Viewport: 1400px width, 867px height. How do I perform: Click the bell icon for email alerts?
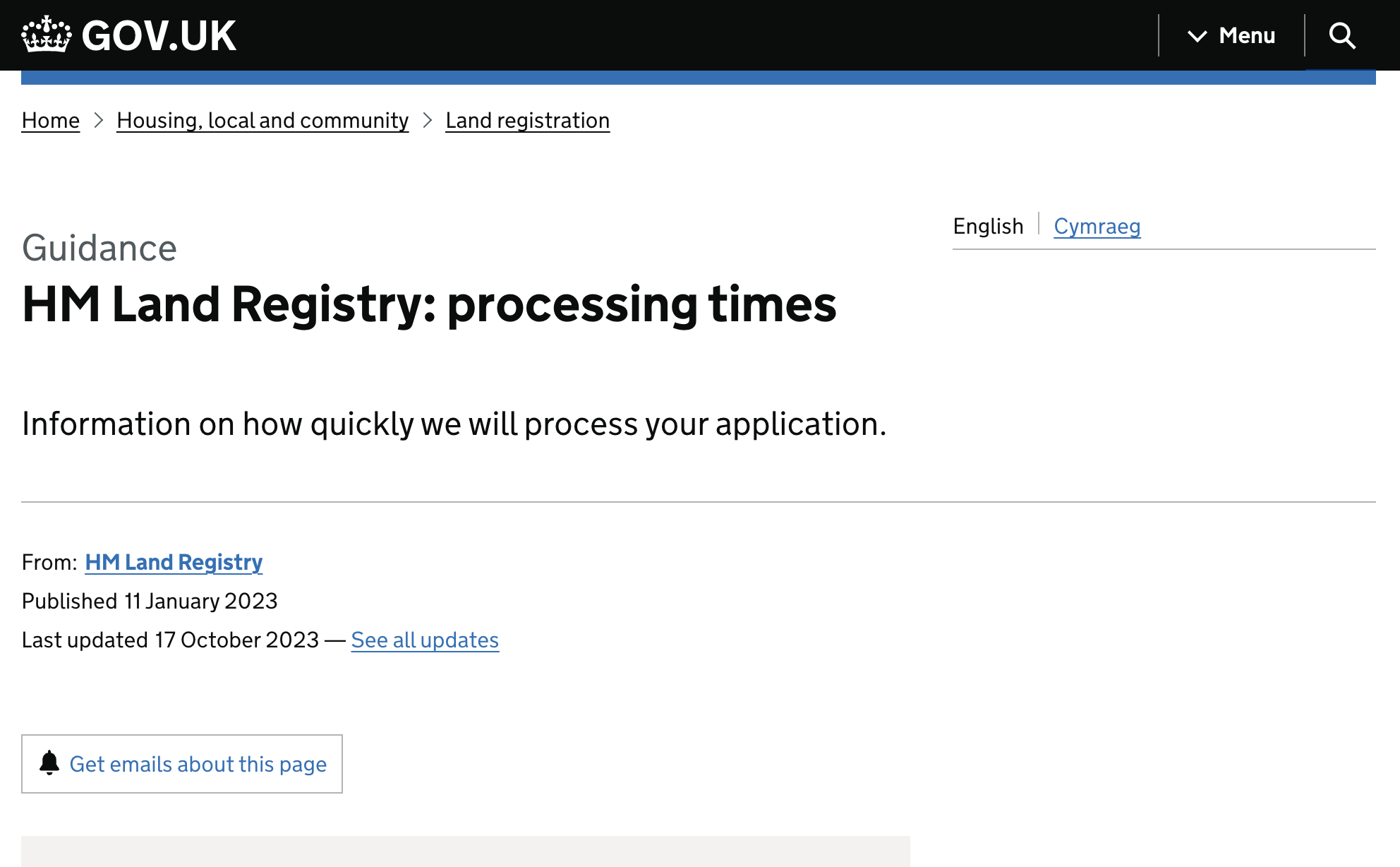coord(49,764)
